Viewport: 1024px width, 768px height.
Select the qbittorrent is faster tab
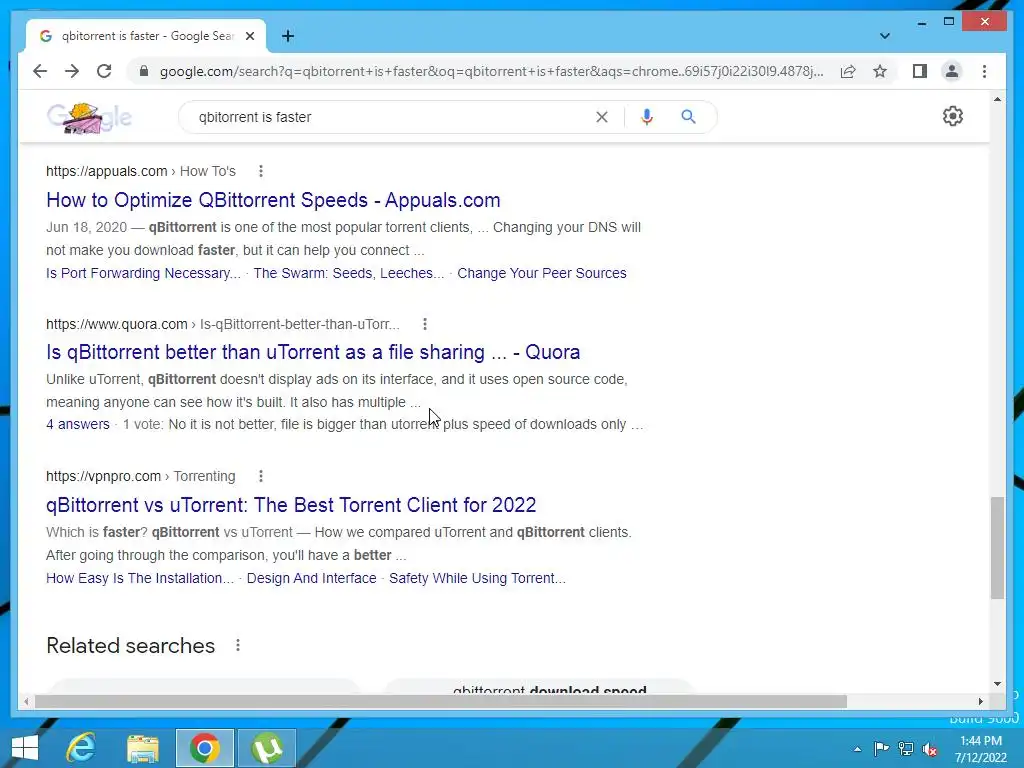(x=146, y=36)
